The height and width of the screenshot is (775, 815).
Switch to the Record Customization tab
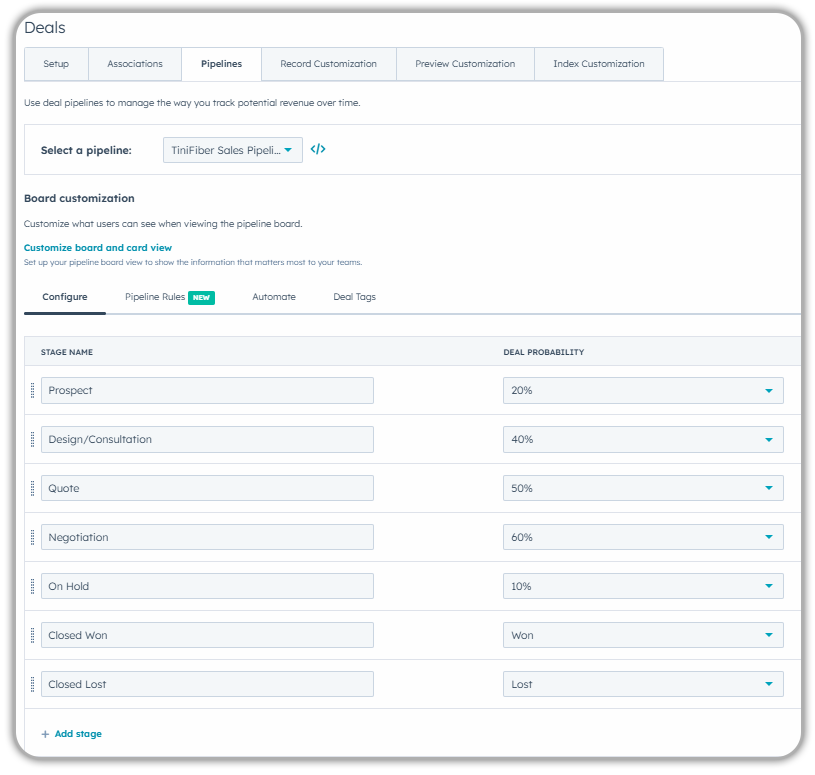tap(328, 64)
